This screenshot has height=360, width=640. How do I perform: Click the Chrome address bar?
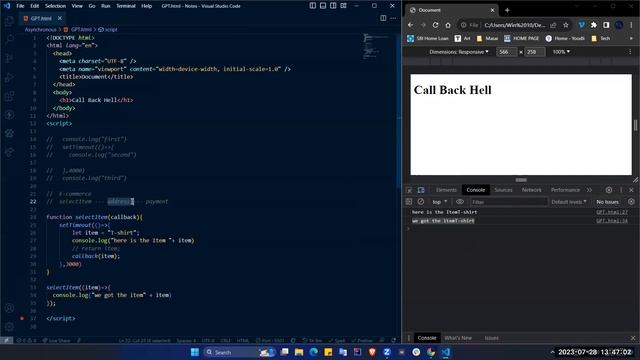pyautogui.click(x=514, y=25)
